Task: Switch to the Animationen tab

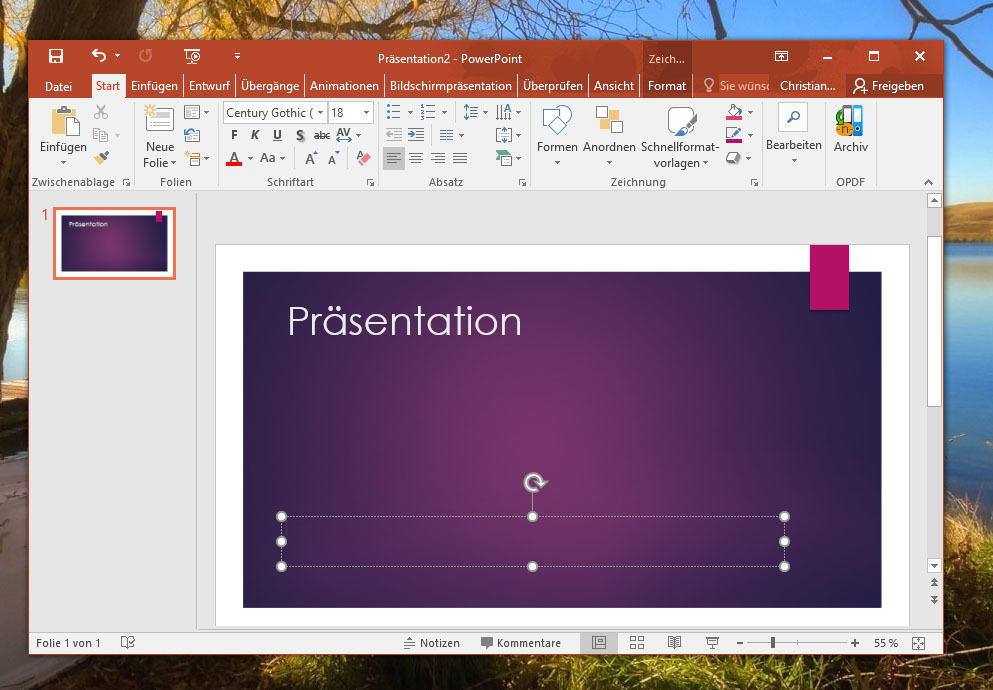Action: (344, 86)
